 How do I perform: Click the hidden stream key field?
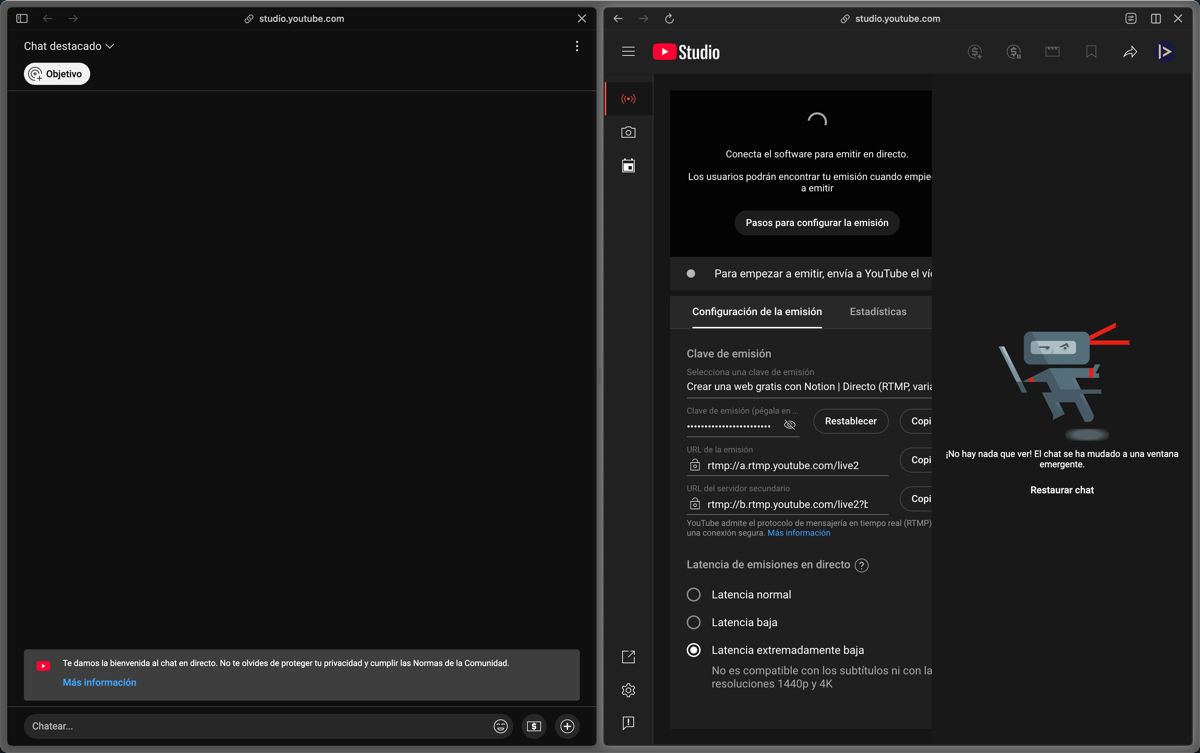tap(730, 426)
